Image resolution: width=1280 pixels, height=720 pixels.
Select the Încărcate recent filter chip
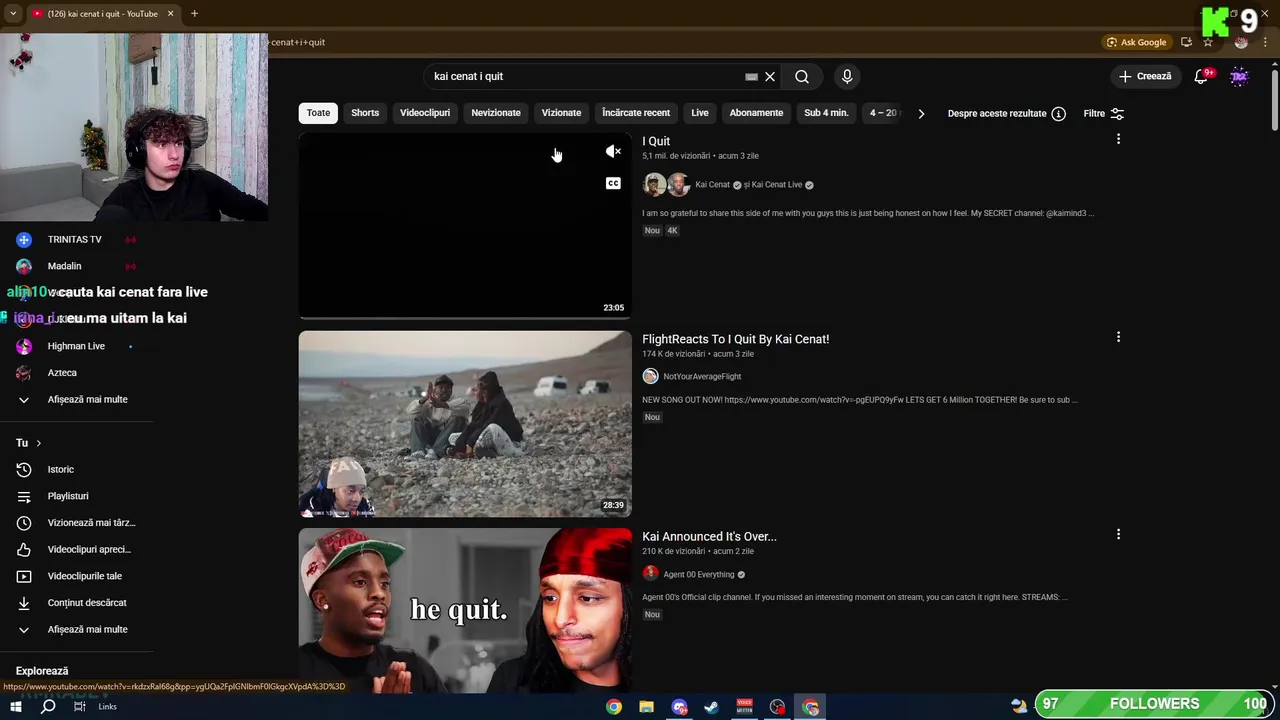pyautogui.click(x=636, y=113)
